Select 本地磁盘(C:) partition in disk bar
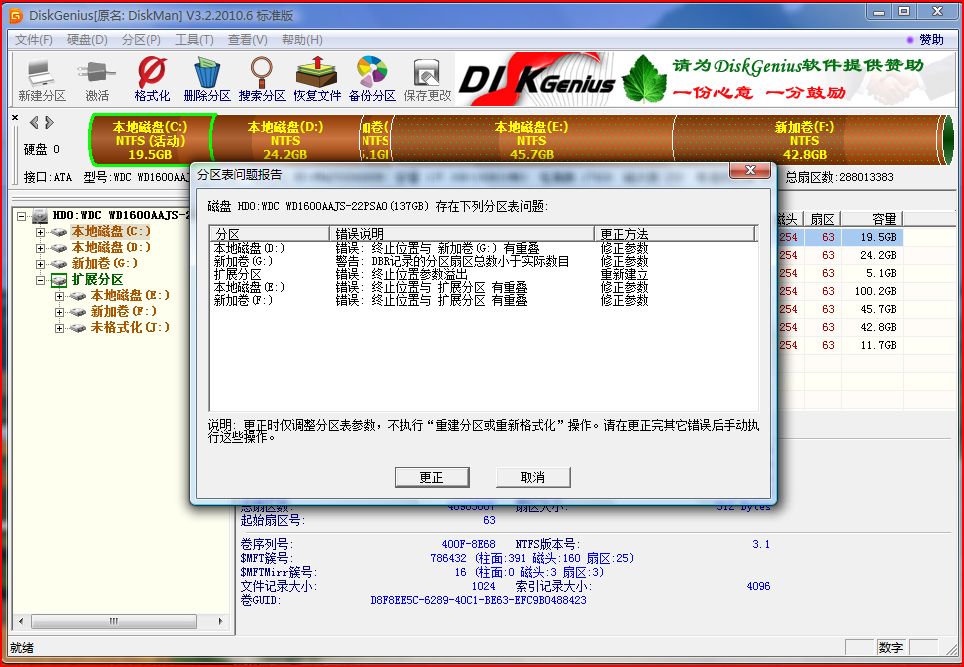Screen dimensions: 964x667 151,140
